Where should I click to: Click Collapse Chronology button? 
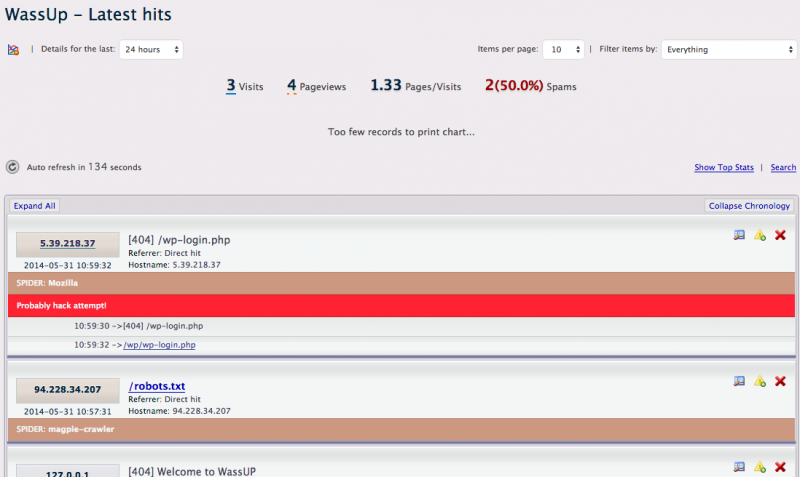[749, 206]
